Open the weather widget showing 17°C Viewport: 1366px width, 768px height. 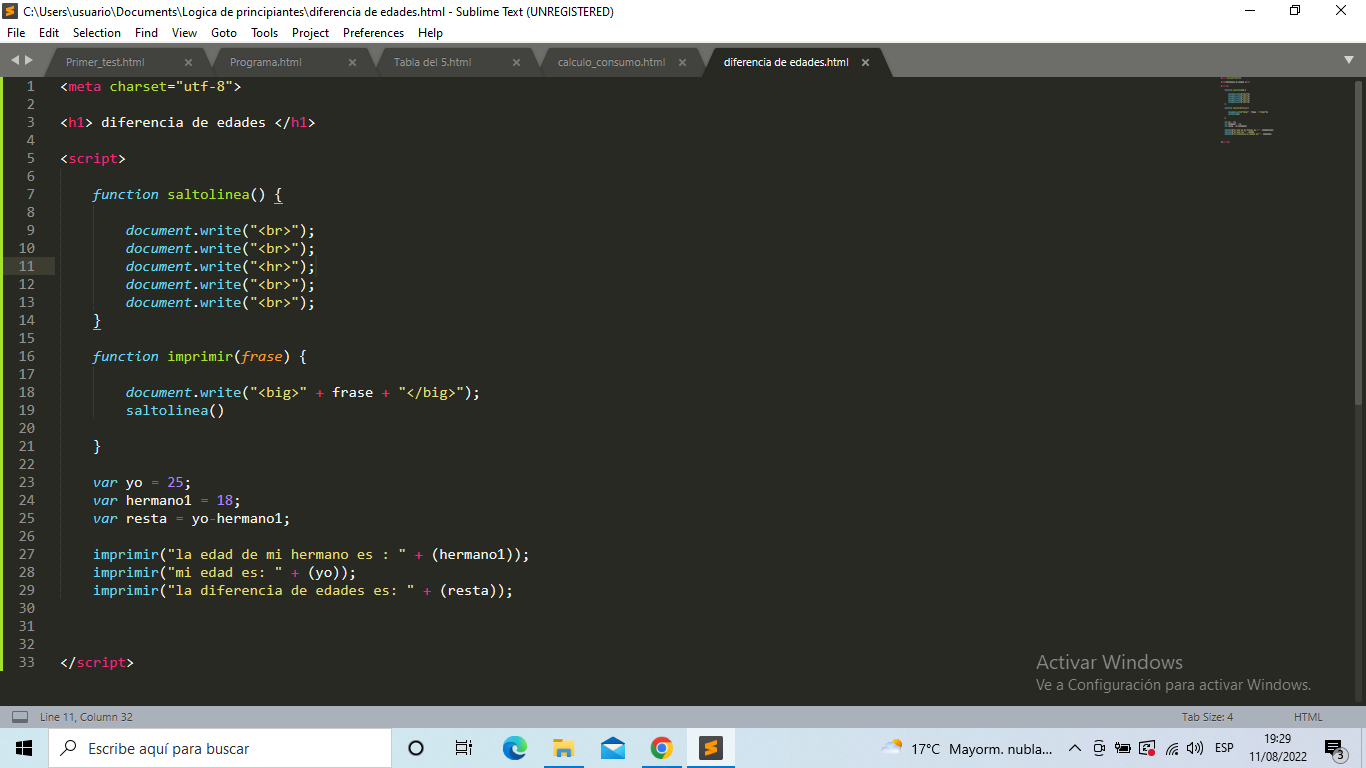(966, 748)
